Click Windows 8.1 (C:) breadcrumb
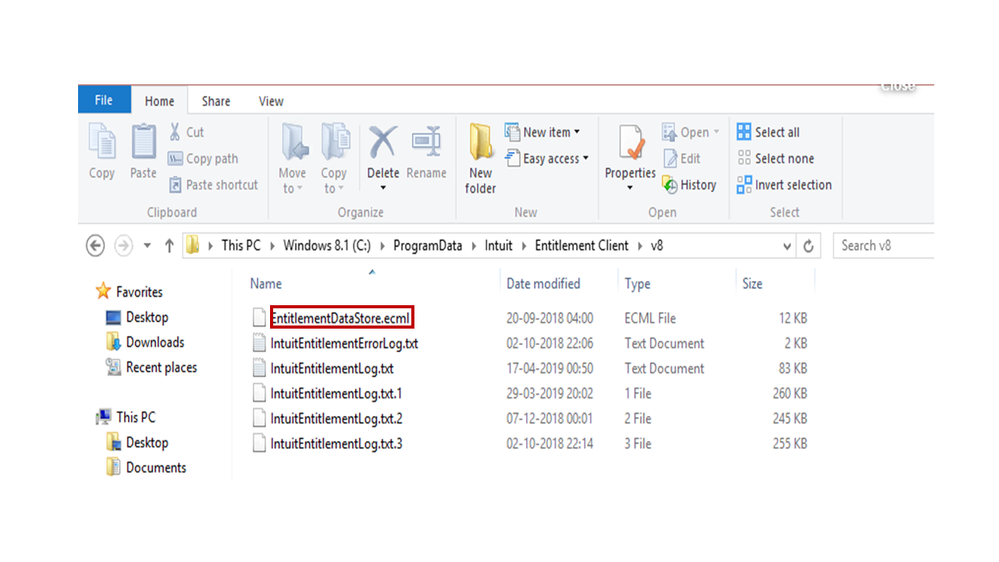The width and height of the screenshot is (999, 562). (327, 245)
